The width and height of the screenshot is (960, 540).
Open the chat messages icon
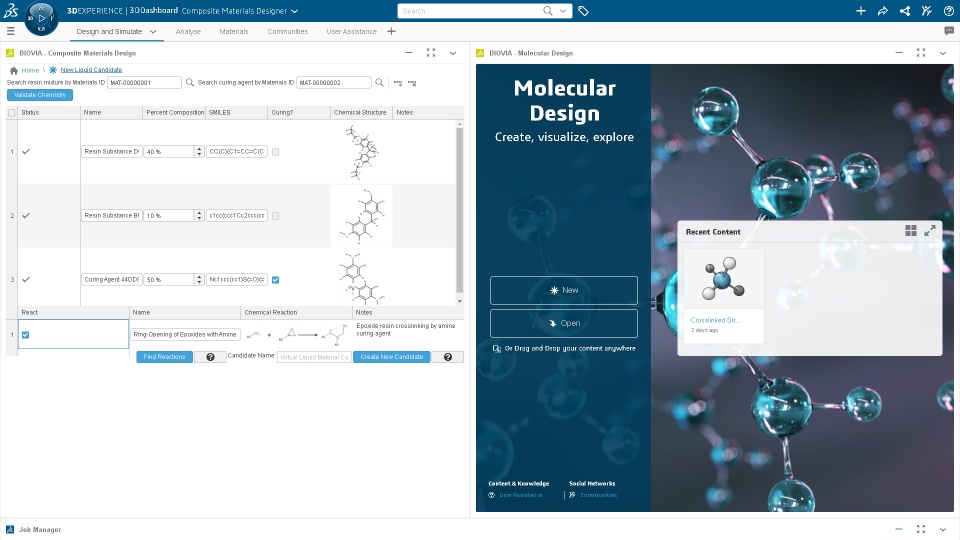949,31
